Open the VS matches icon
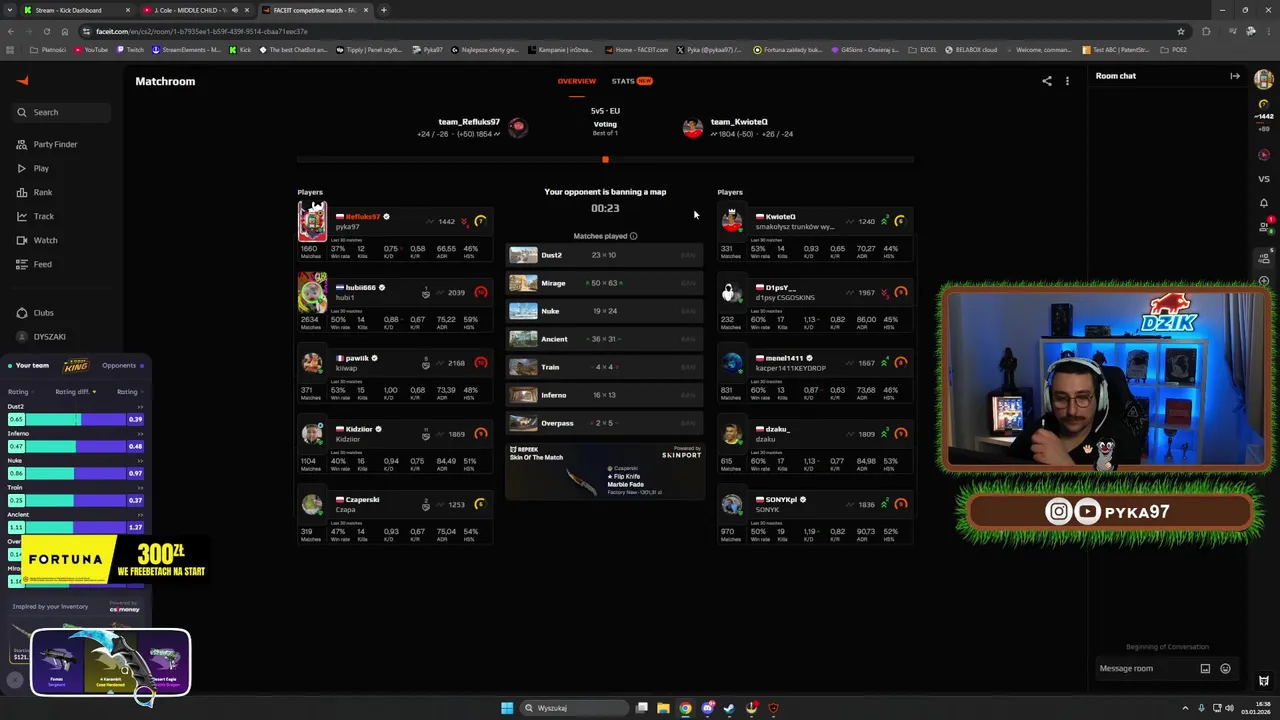The width and height of the screenshot is (1280, 720). [x=1264, y=179]
